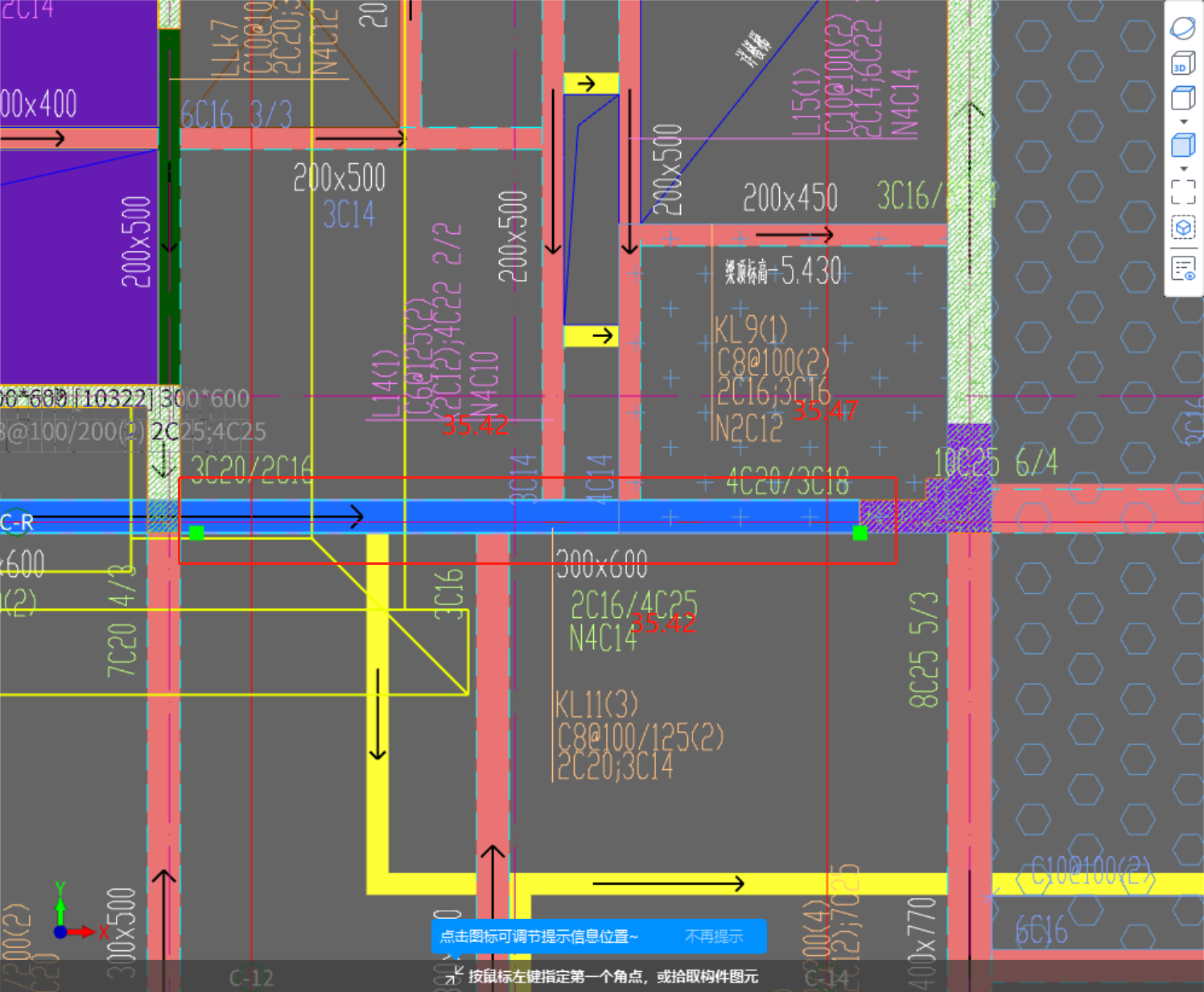Select the solid shaded cube display icon

1183,146
